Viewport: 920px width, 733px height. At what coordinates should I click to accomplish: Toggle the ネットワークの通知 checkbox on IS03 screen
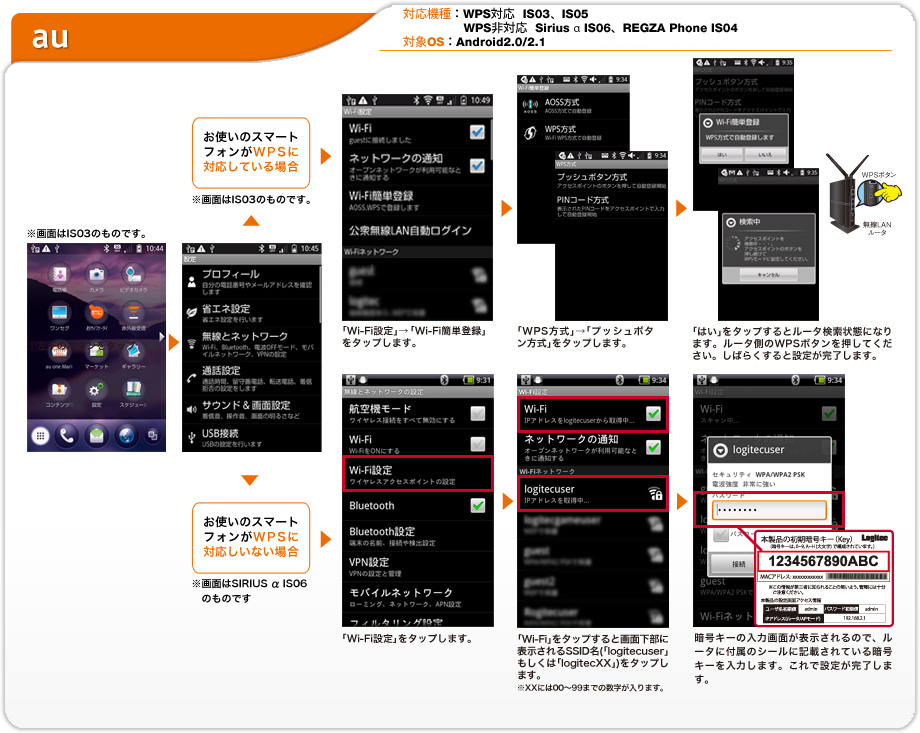pos(478,166)
